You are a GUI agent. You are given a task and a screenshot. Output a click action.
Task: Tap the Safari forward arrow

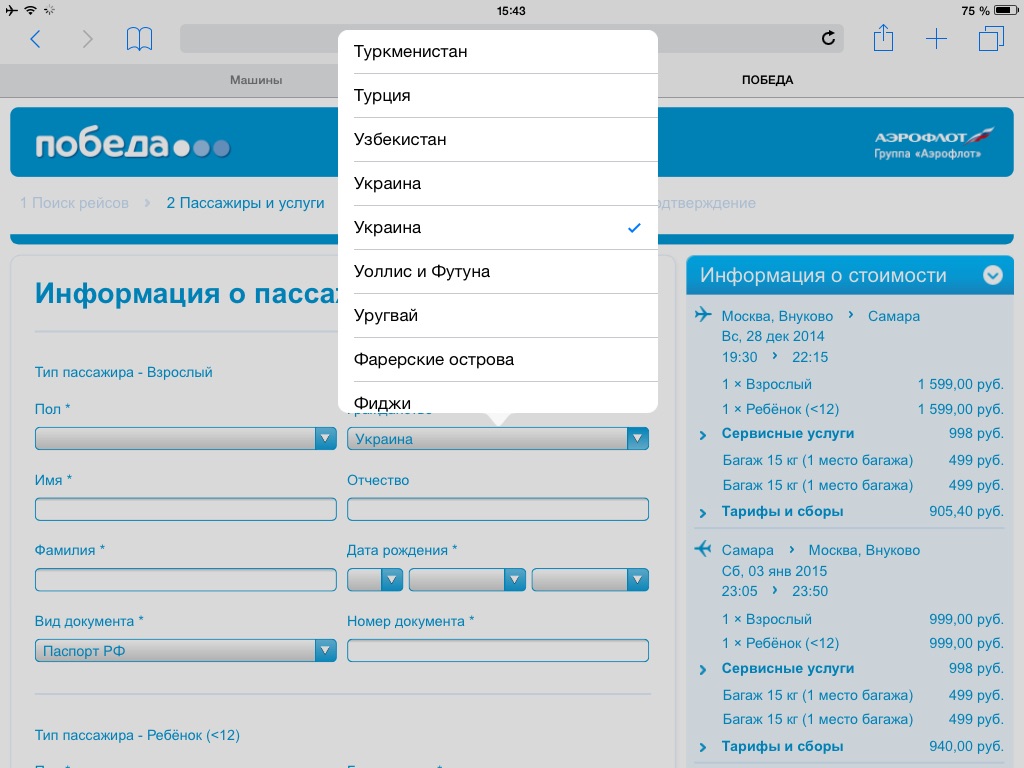click(87, 39)
